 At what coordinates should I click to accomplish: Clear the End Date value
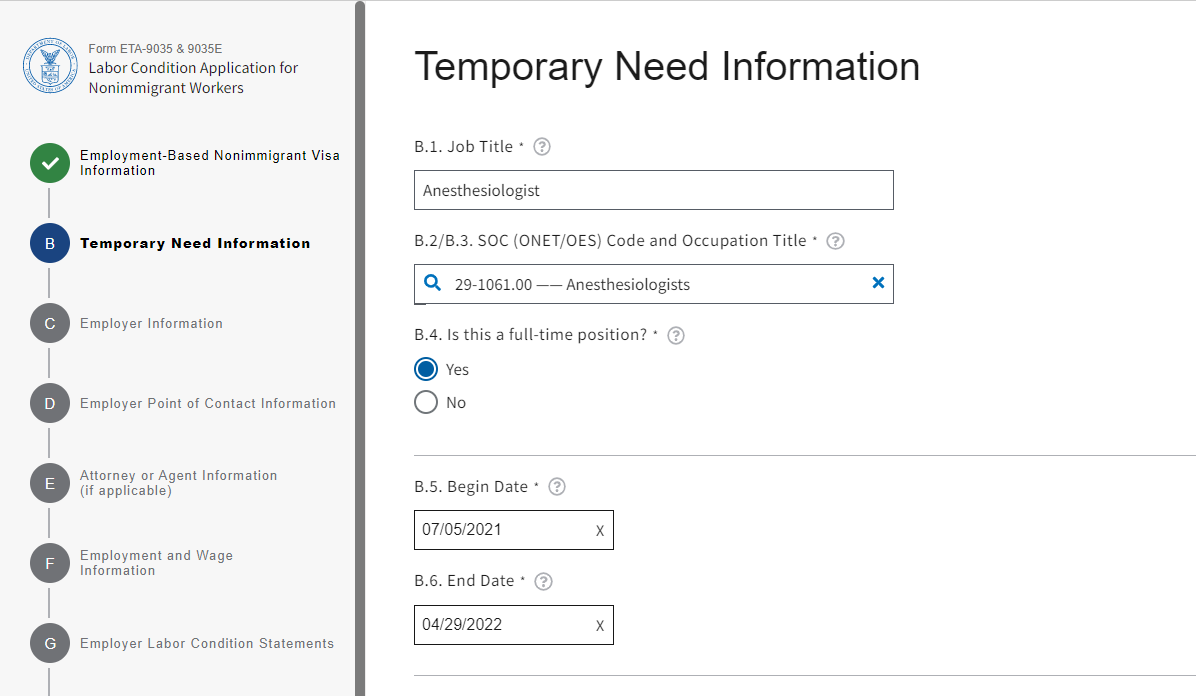[x=600, y=626]
